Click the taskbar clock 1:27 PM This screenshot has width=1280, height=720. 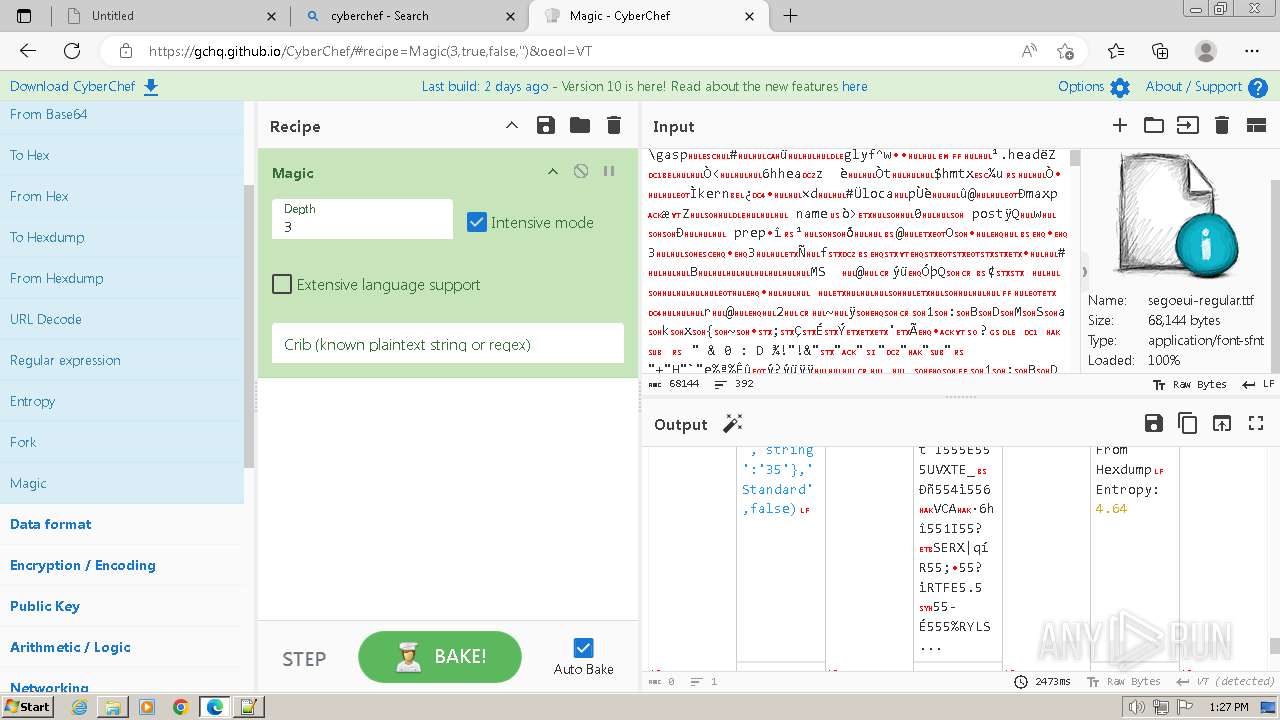(1230, 707)
